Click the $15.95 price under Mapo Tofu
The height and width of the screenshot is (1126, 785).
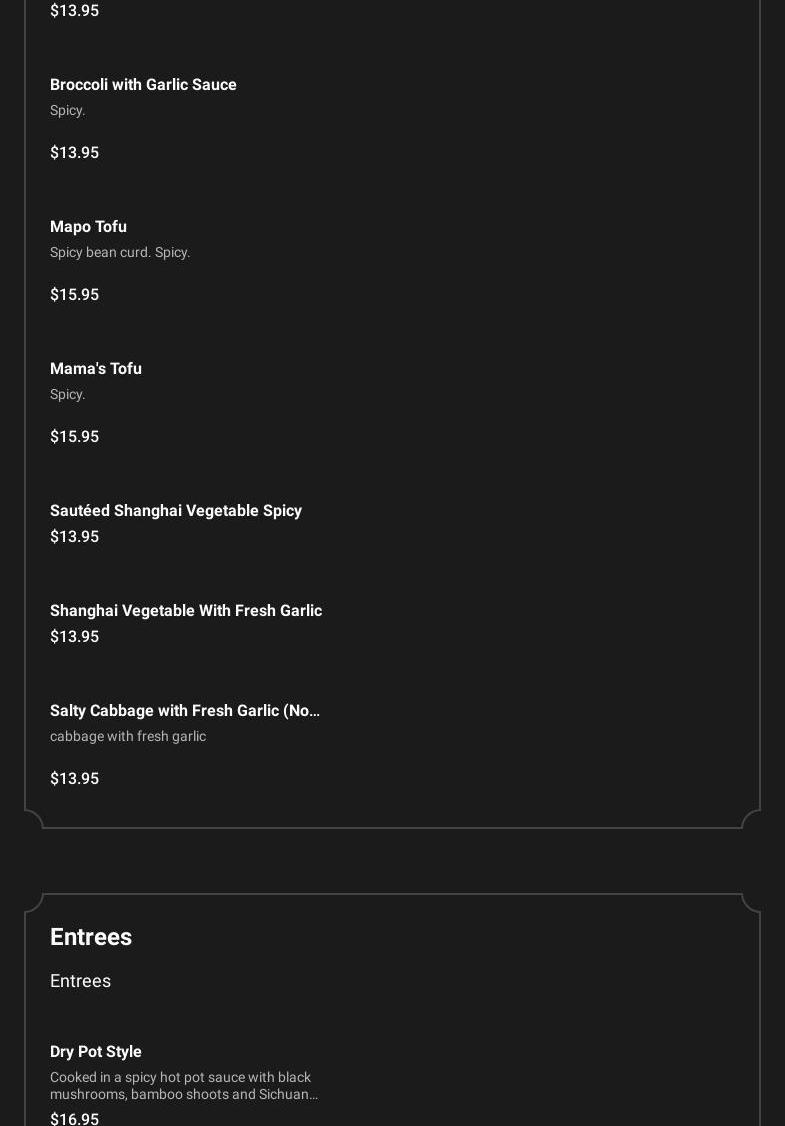[x=74, y=295]
